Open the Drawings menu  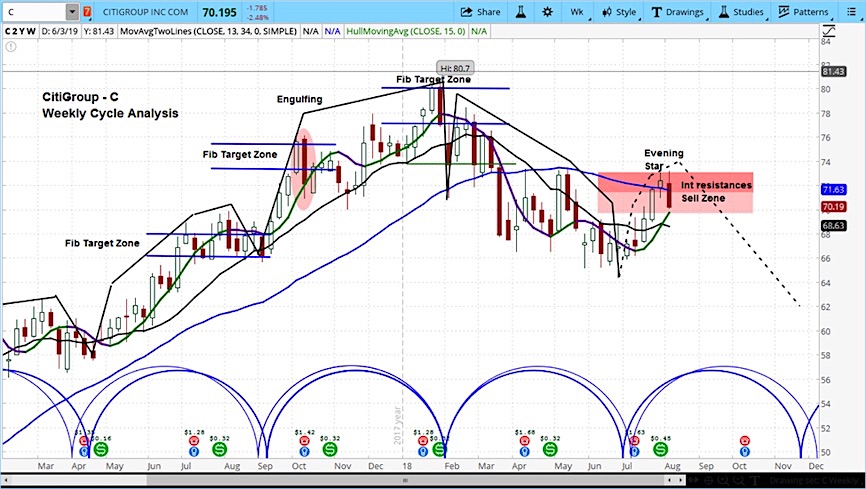tap(678, 12)
